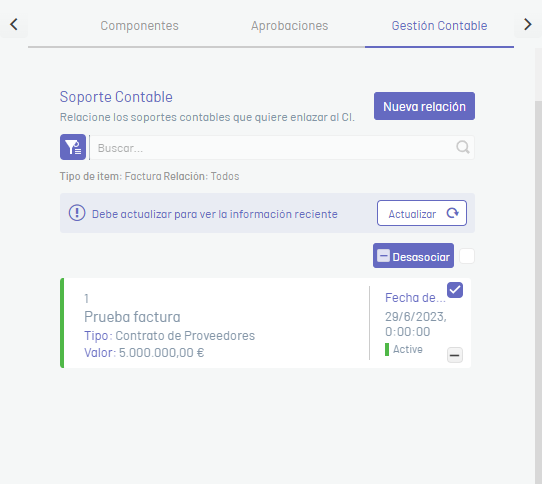Switch to the Componentes tab
This screenshot has width=546, height=490.
pyautogui.click(x=139, y=26)
